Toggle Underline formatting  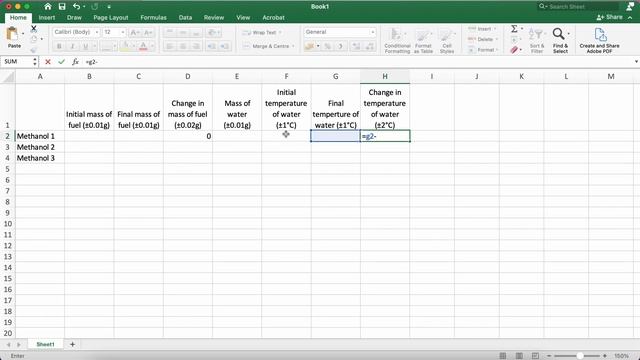pyautogui.click(x=85, y=46)
